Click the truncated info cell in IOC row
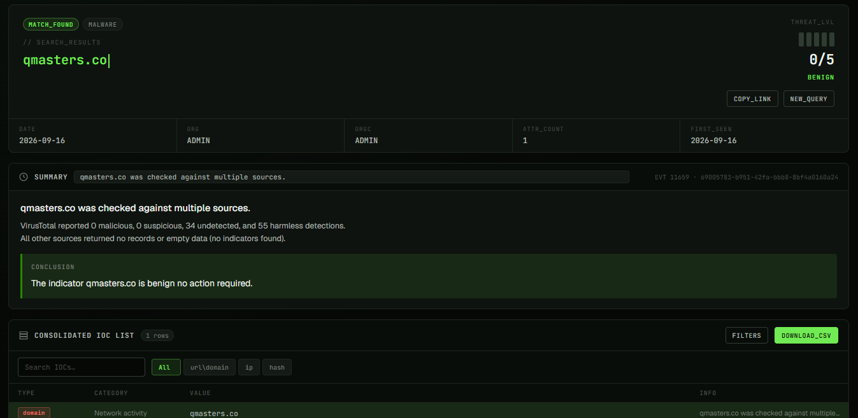Image resolution: width=858 pixels, height=418 pixels. point(769,414)
